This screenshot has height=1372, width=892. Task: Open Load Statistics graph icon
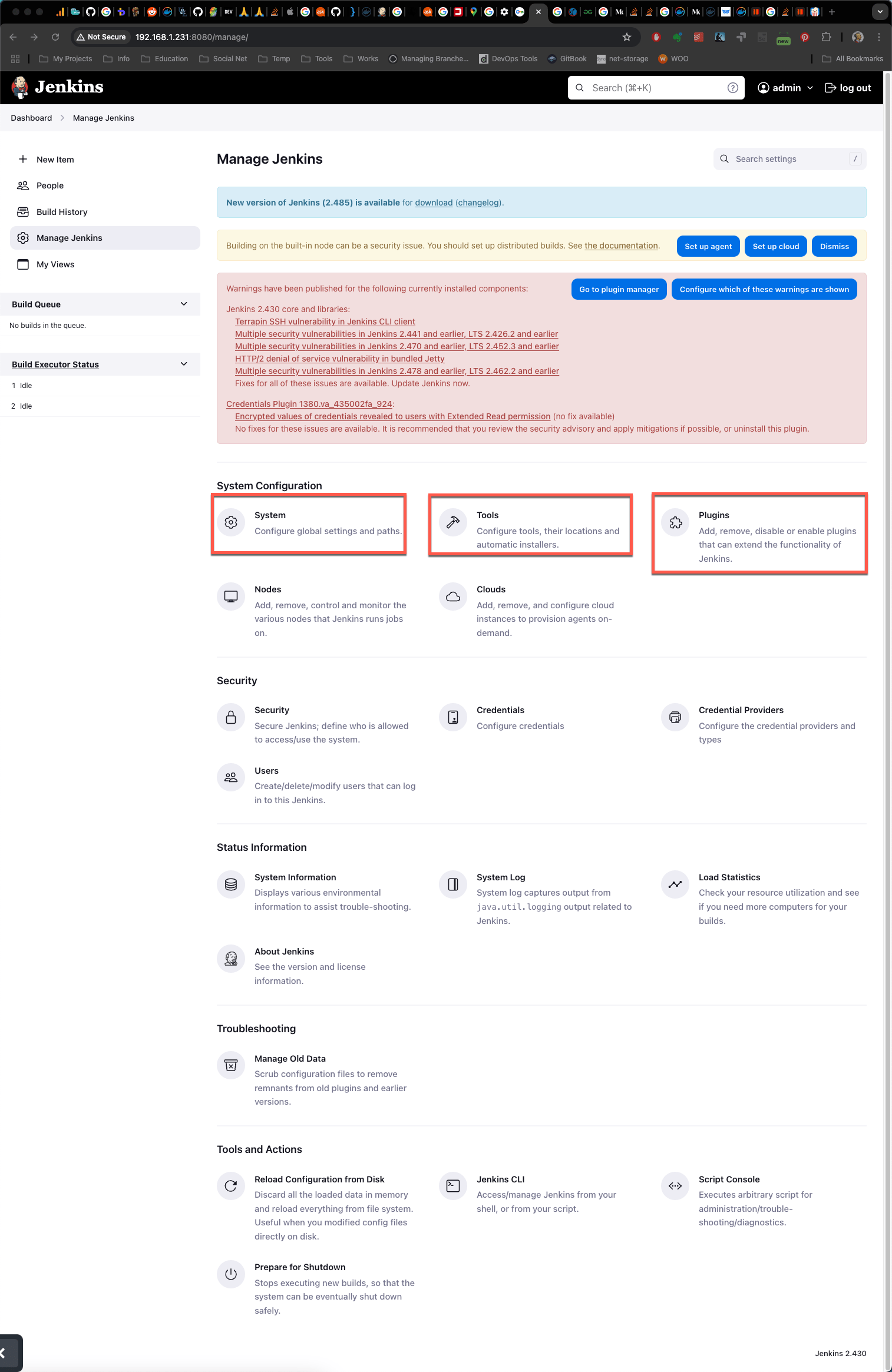click(x=675, y=884)
